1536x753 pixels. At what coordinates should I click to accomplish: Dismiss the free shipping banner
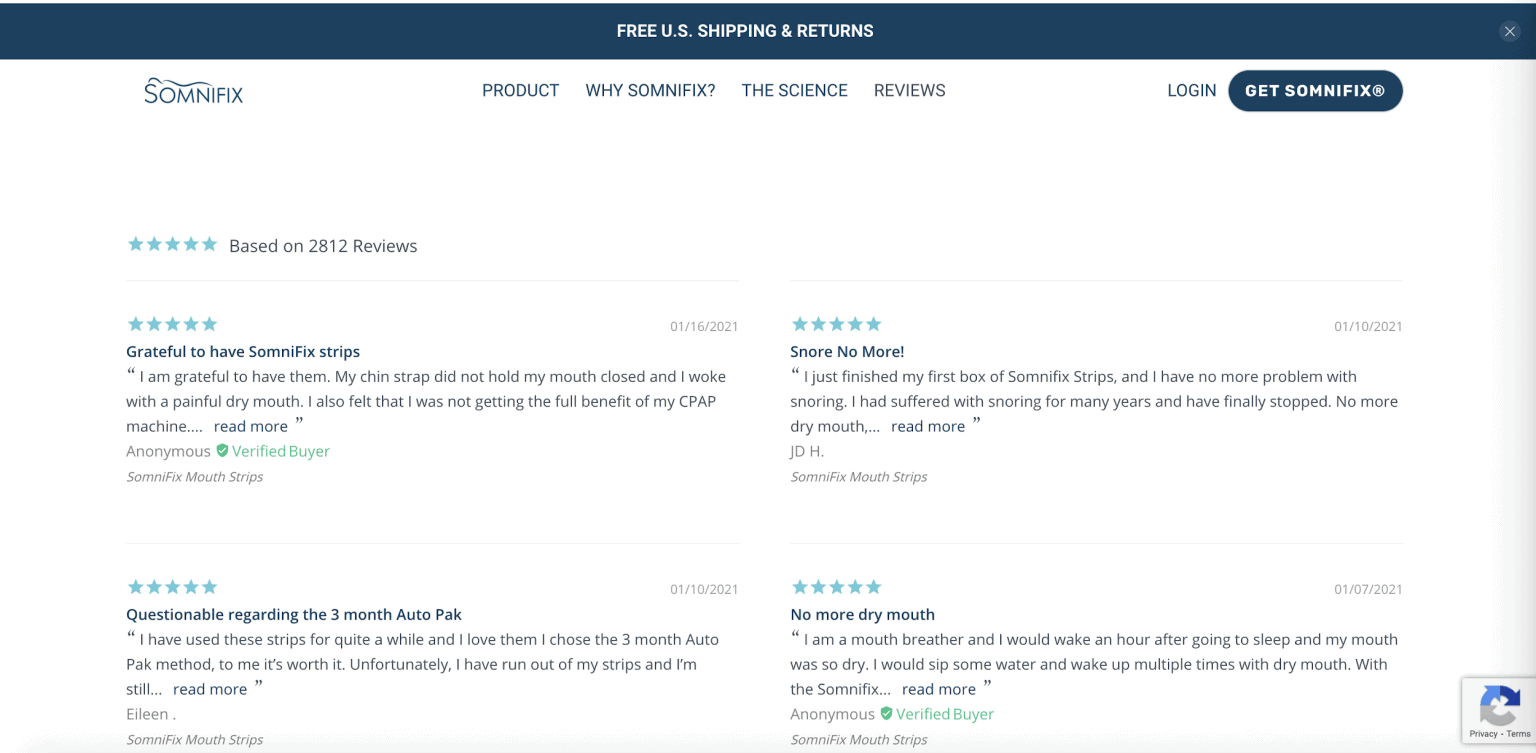pyautogui.click(x=1509, y=31)
